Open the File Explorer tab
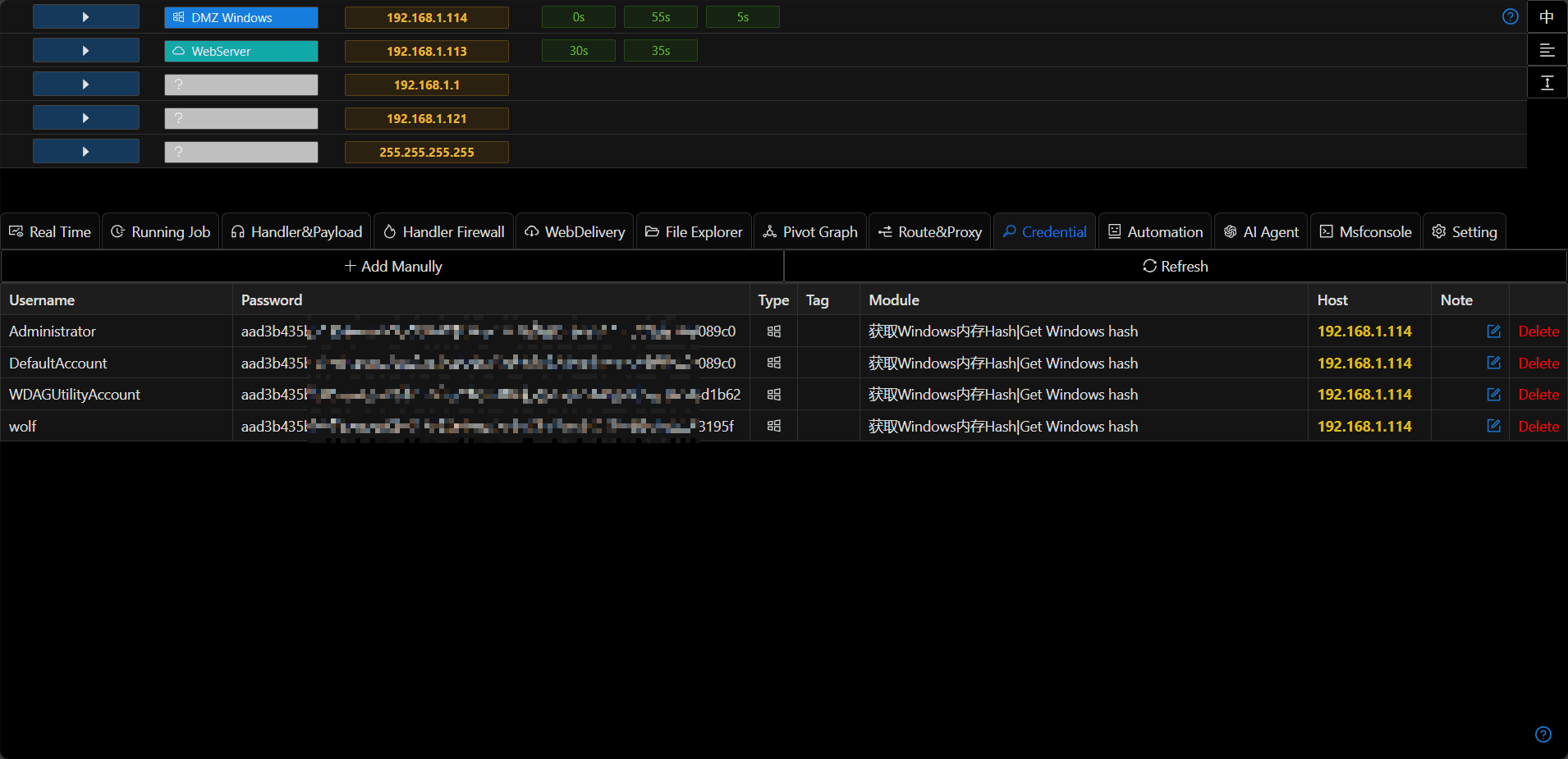Viewport: 1568px width, 759px height. 694,231
